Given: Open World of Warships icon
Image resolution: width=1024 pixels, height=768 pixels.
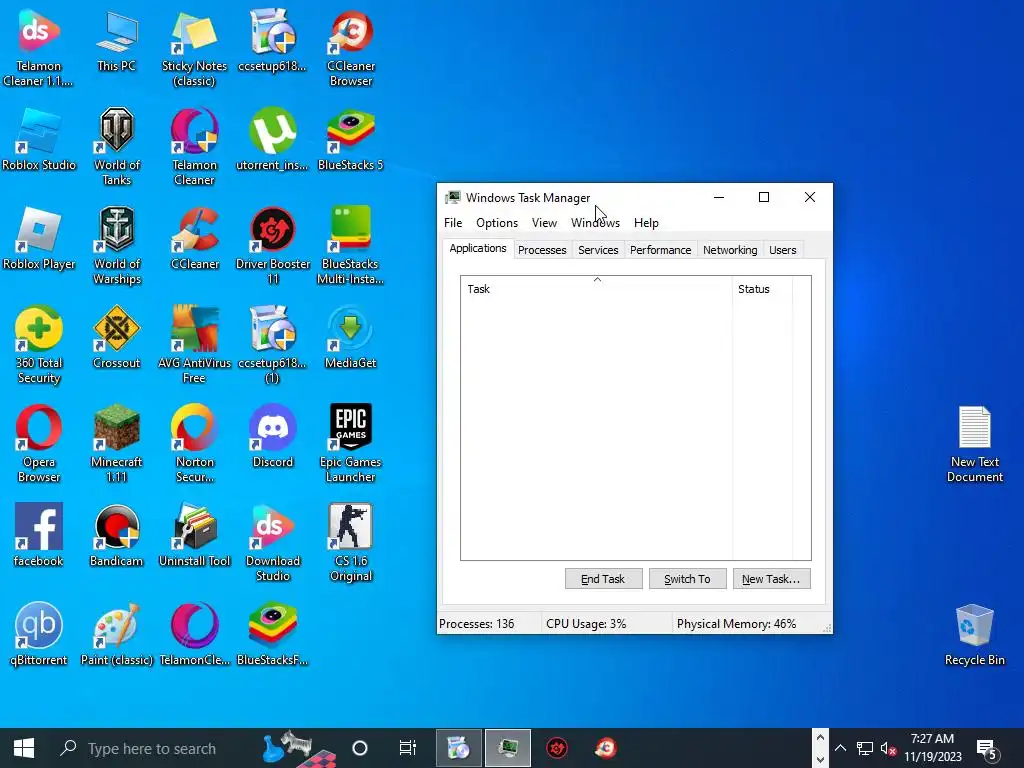Looking at the screenshot, I should point(117,246).
